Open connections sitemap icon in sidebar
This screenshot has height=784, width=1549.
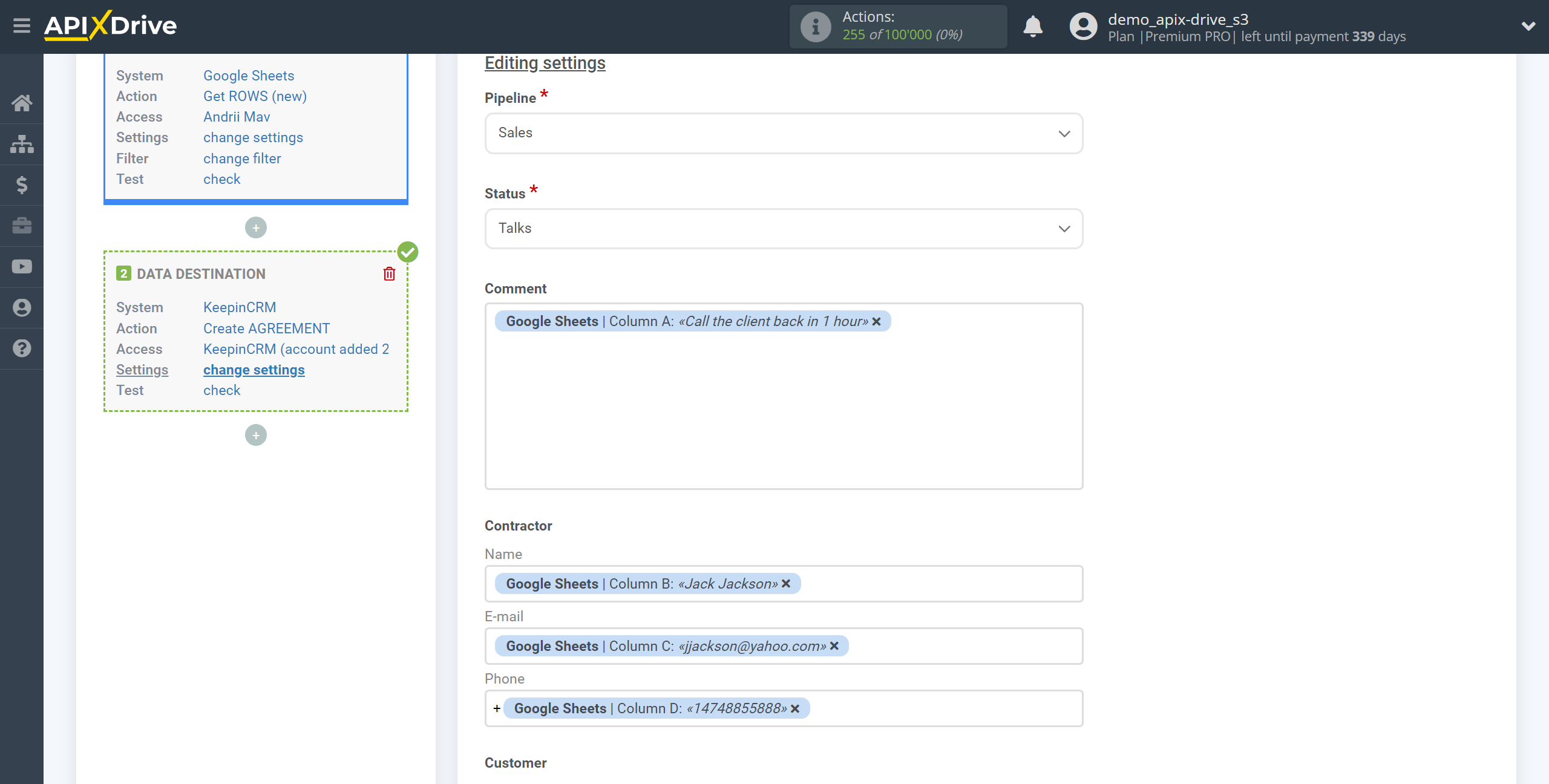point(22,144)
